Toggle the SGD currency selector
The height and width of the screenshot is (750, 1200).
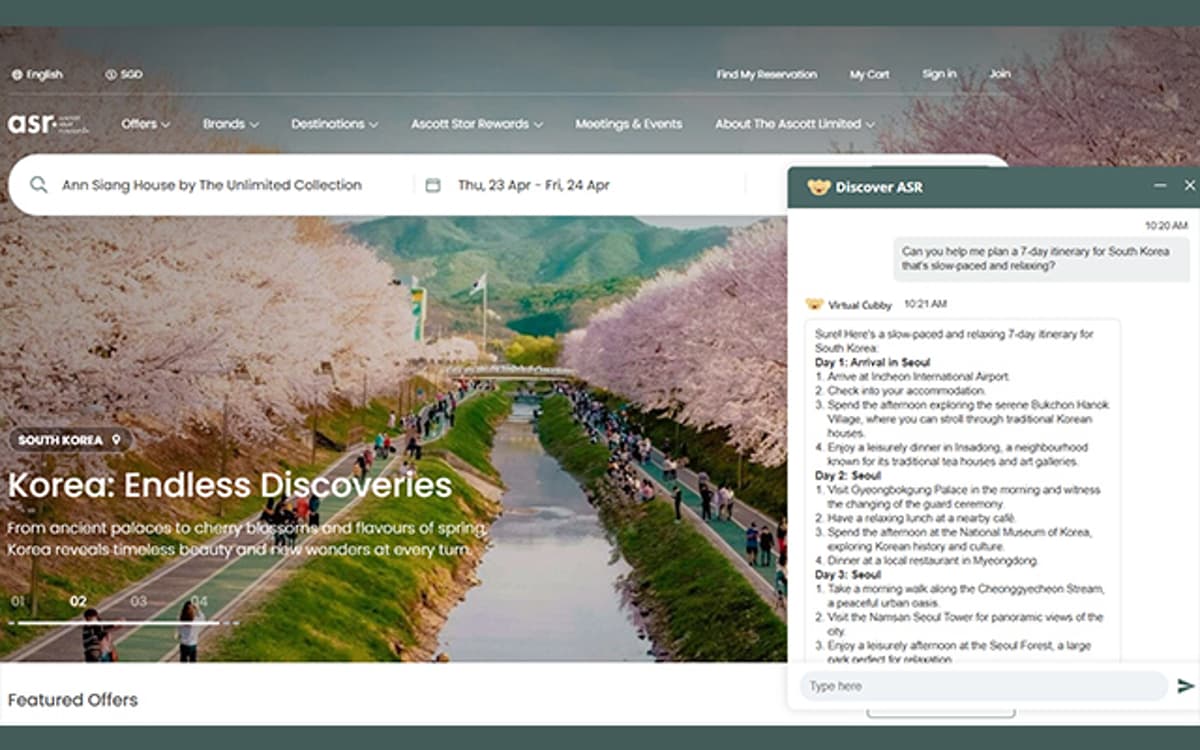(122, 74)
